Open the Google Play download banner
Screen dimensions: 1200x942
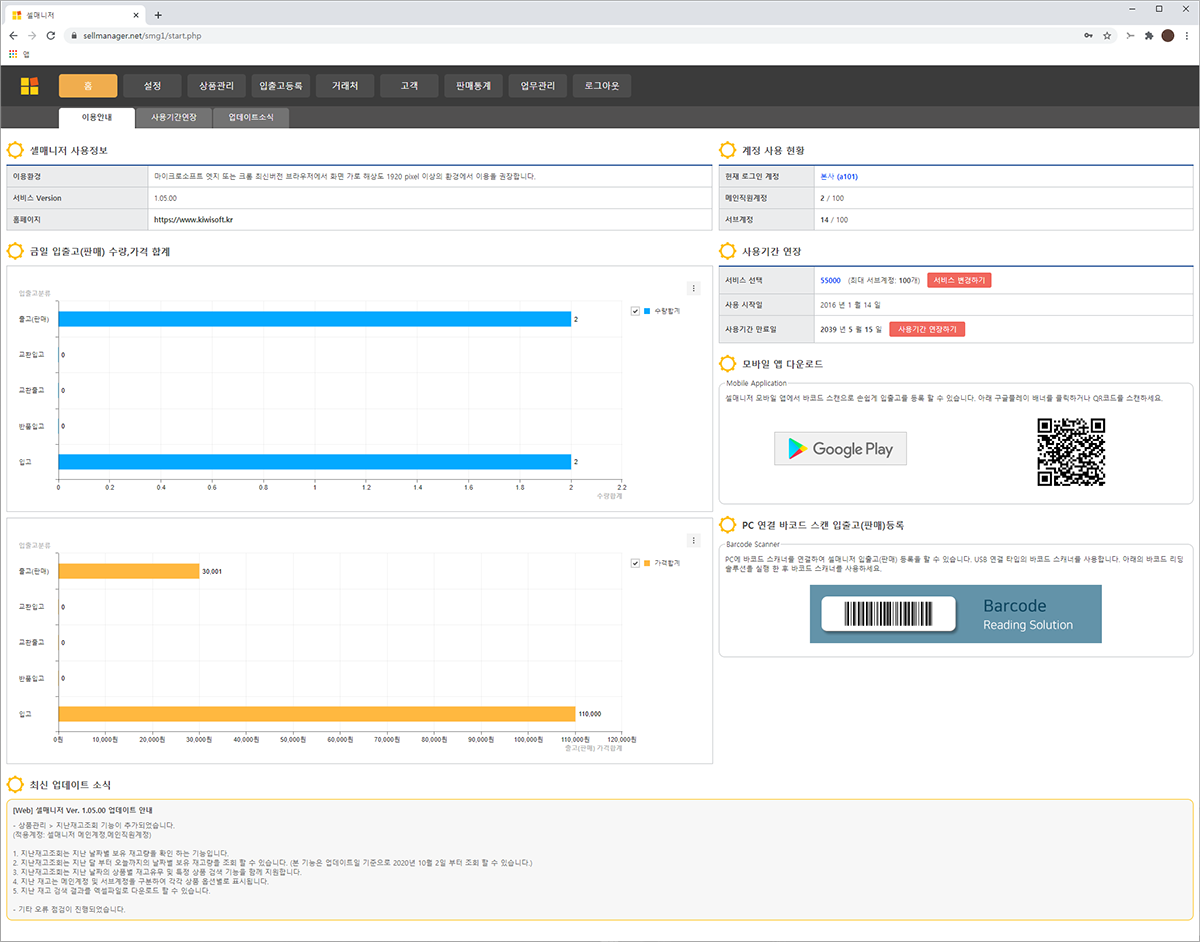point(840,449)
